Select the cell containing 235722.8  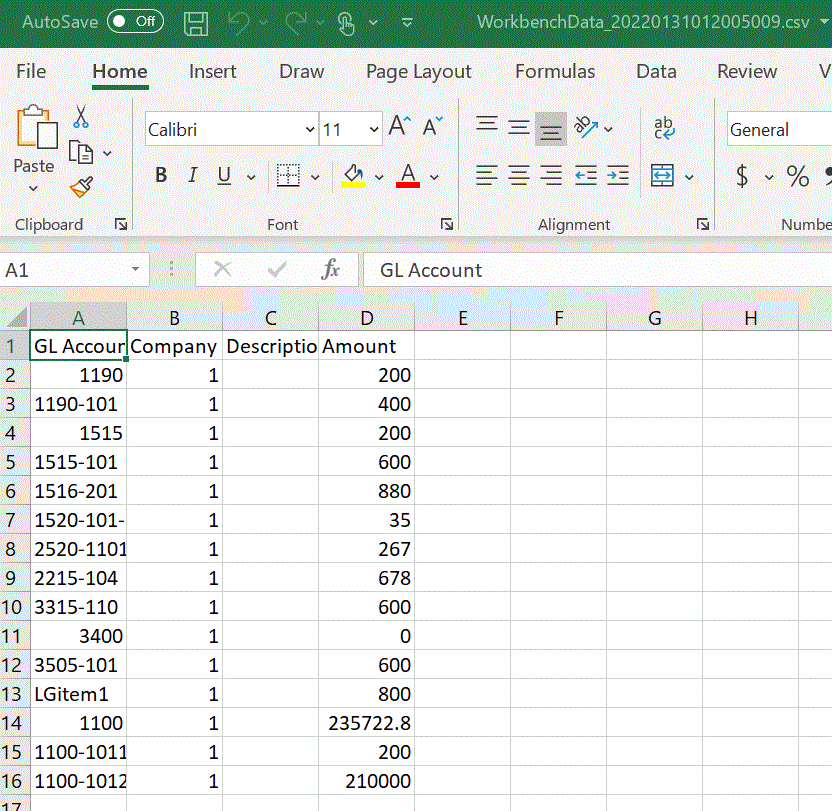367,723
